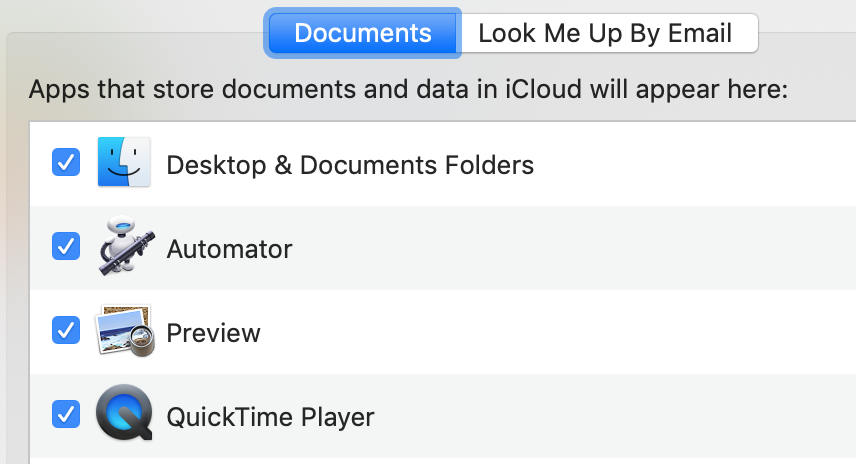Select the Automator text label

(229, 249)
